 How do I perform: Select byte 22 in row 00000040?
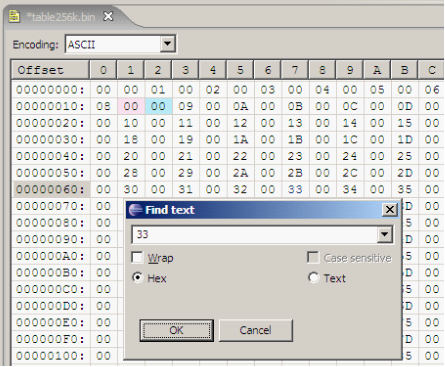coord(240,156)
